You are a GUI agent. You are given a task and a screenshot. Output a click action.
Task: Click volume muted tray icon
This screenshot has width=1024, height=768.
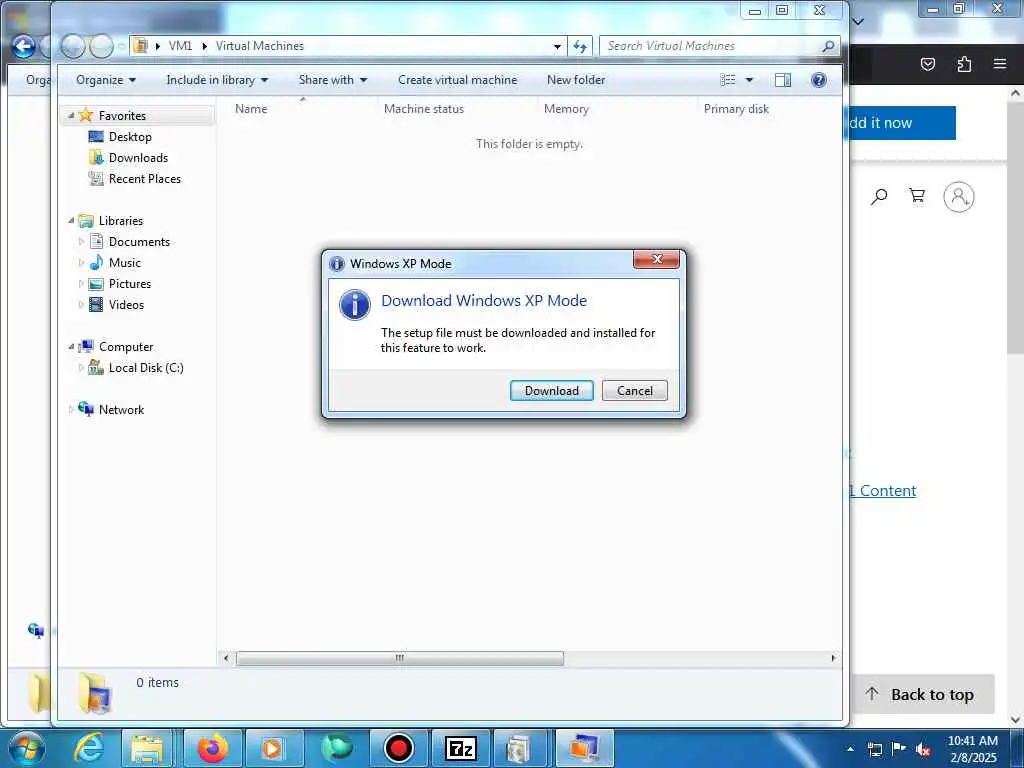click(923, 750)
